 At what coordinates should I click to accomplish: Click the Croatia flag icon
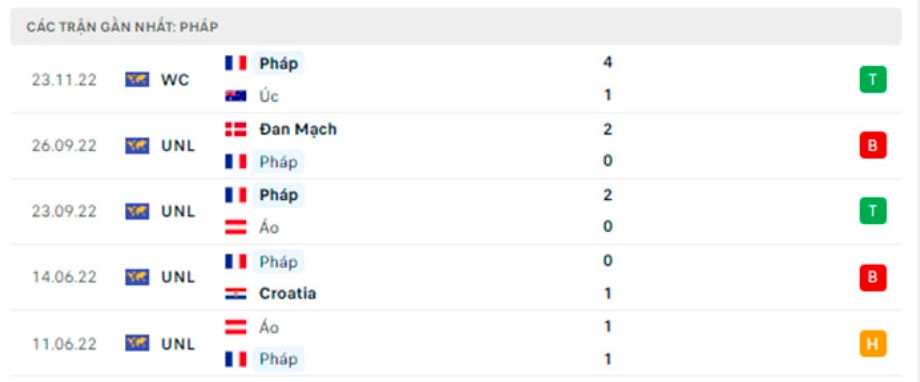tap(236, 293)
